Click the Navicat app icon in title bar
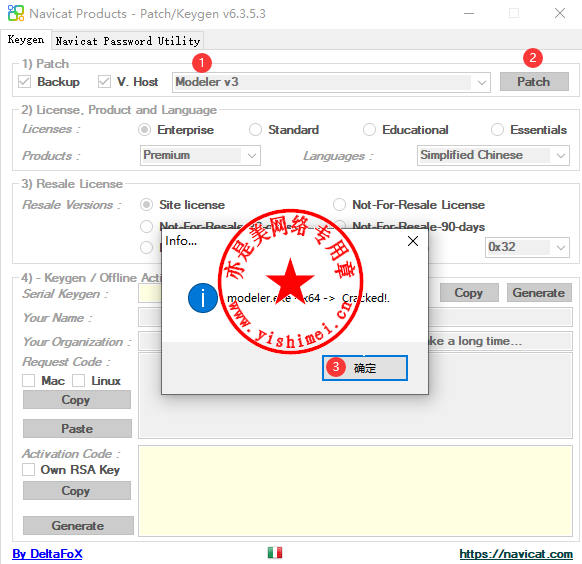This screenshot has height=564, width=582. (16, 13)
